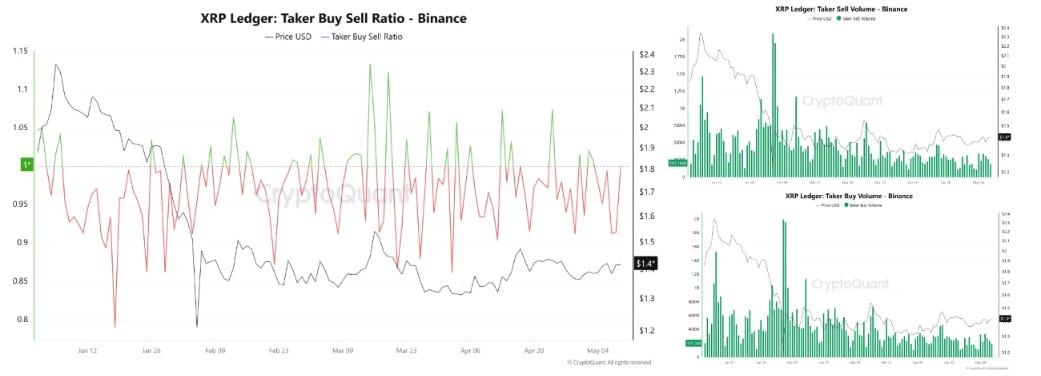
Task: Click the 'XRP Ledger: Taker Buy Volume - Binance' title
Action: 849,196
